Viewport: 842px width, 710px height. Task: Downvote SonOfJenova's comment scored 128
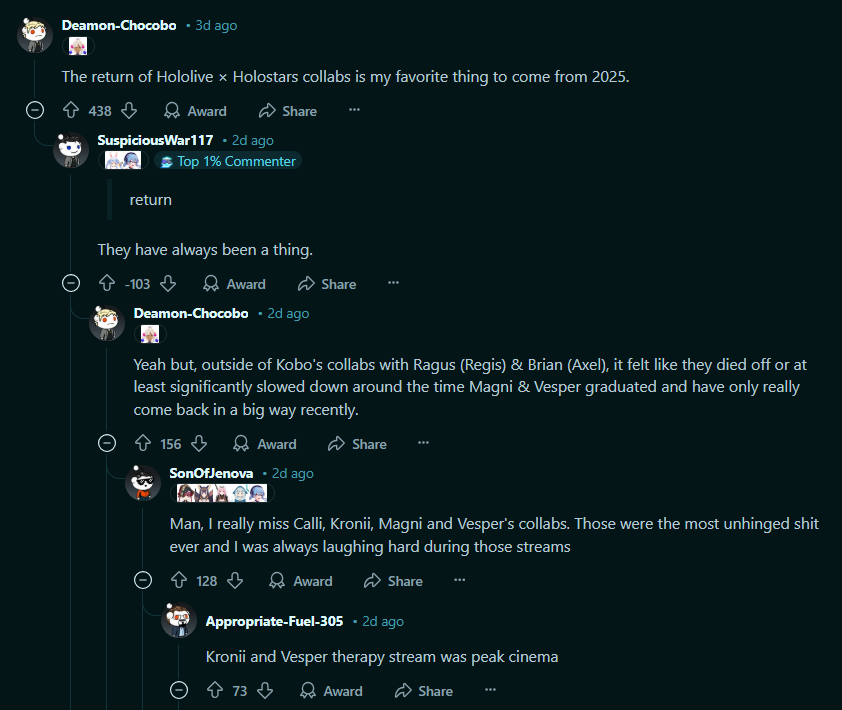pos(235,581)
